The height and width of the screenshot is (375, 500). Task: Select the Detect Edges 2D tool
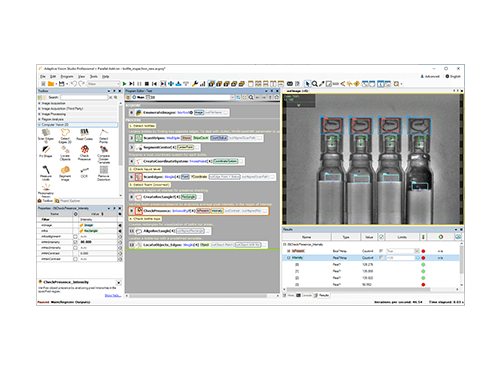pos(65,136)
